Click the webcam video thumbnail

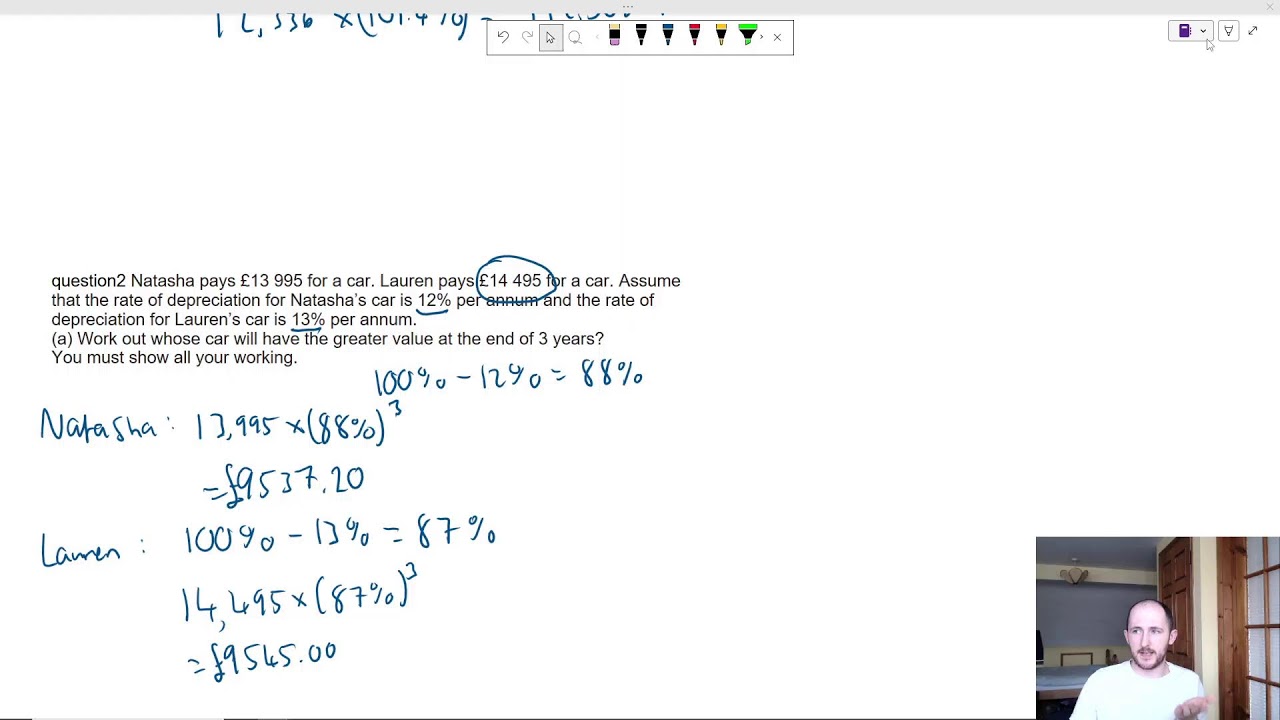click(1158, 628)
